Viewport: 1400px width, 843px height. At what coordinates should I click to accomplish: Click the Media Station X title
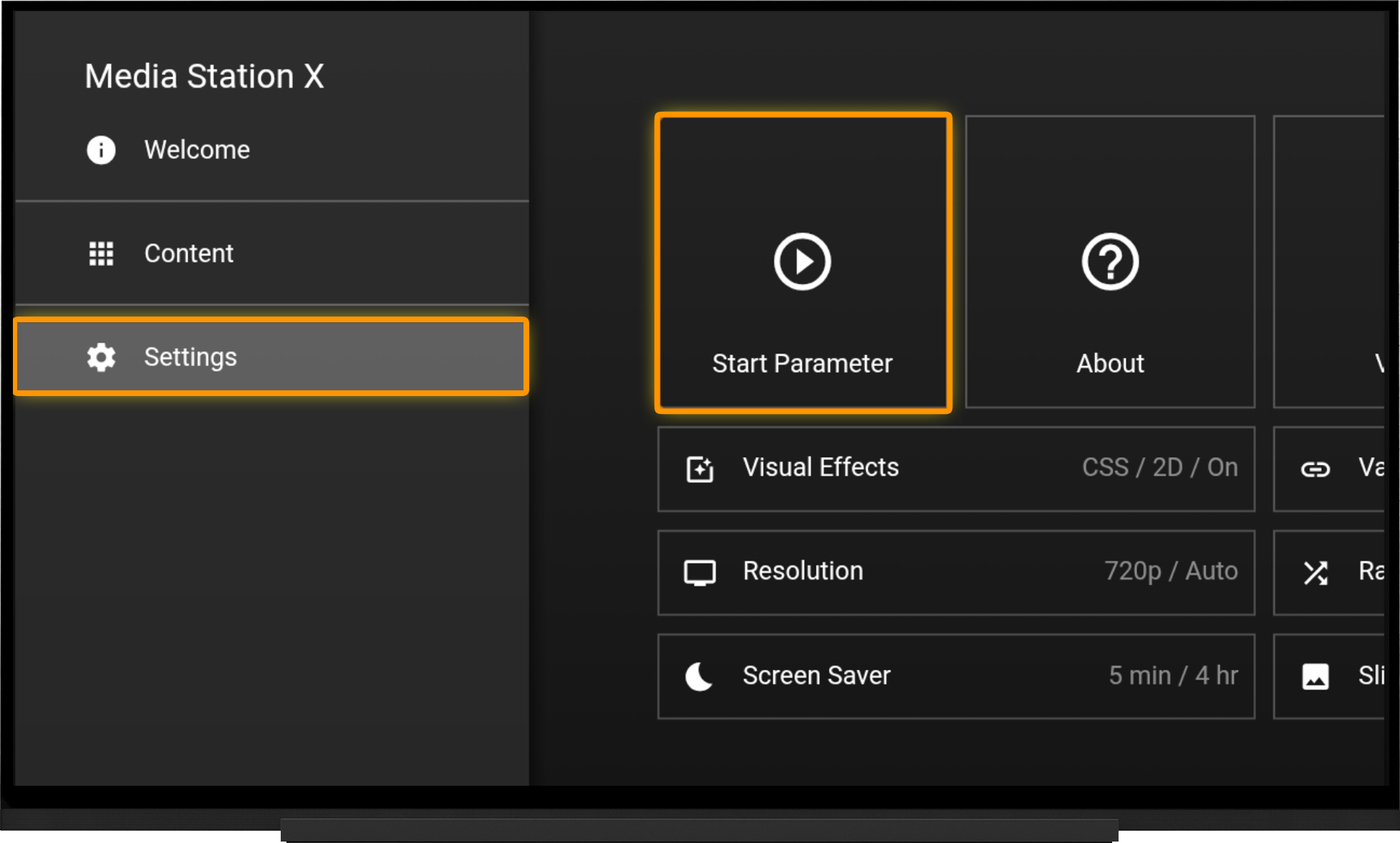[204, 76]
